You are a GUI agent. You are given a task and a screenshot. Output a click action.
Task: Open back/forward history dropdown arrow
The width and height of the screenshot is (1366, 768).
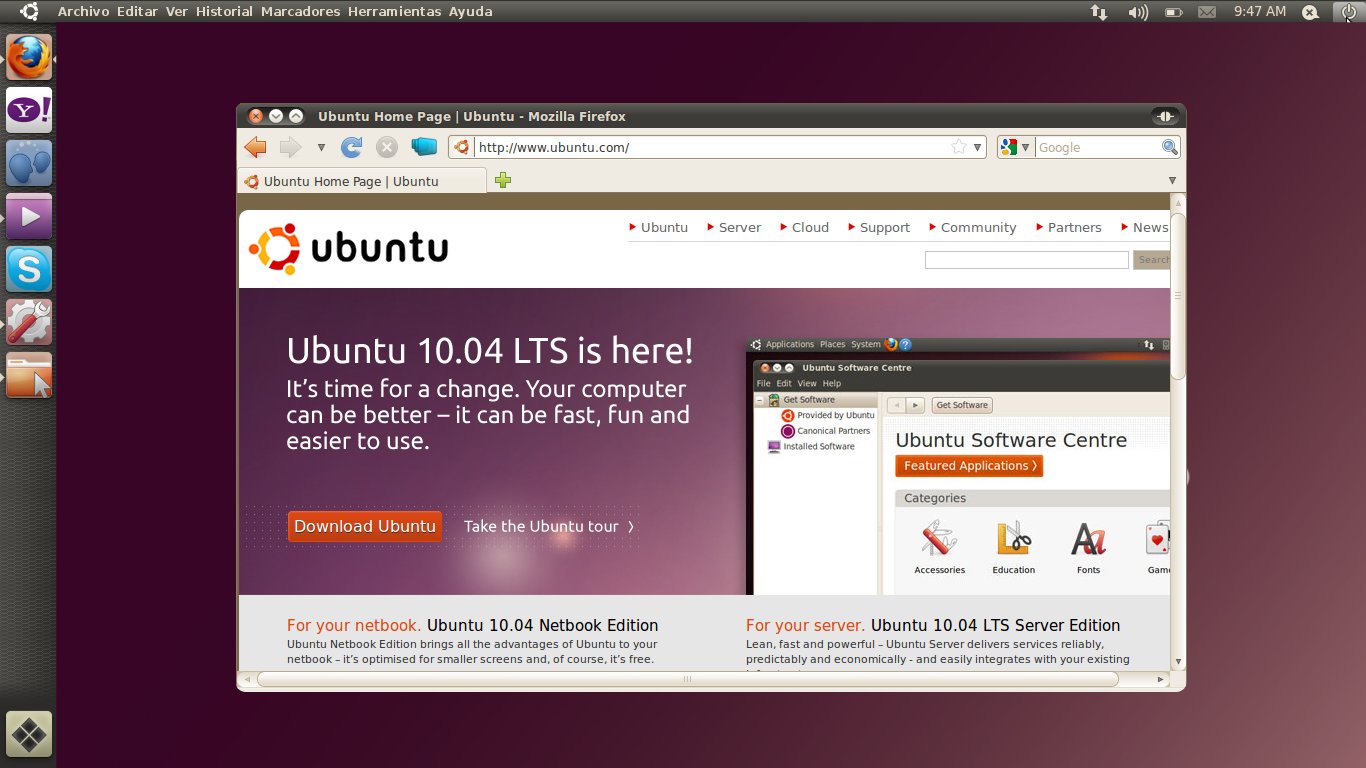click(x=321, y=147)
